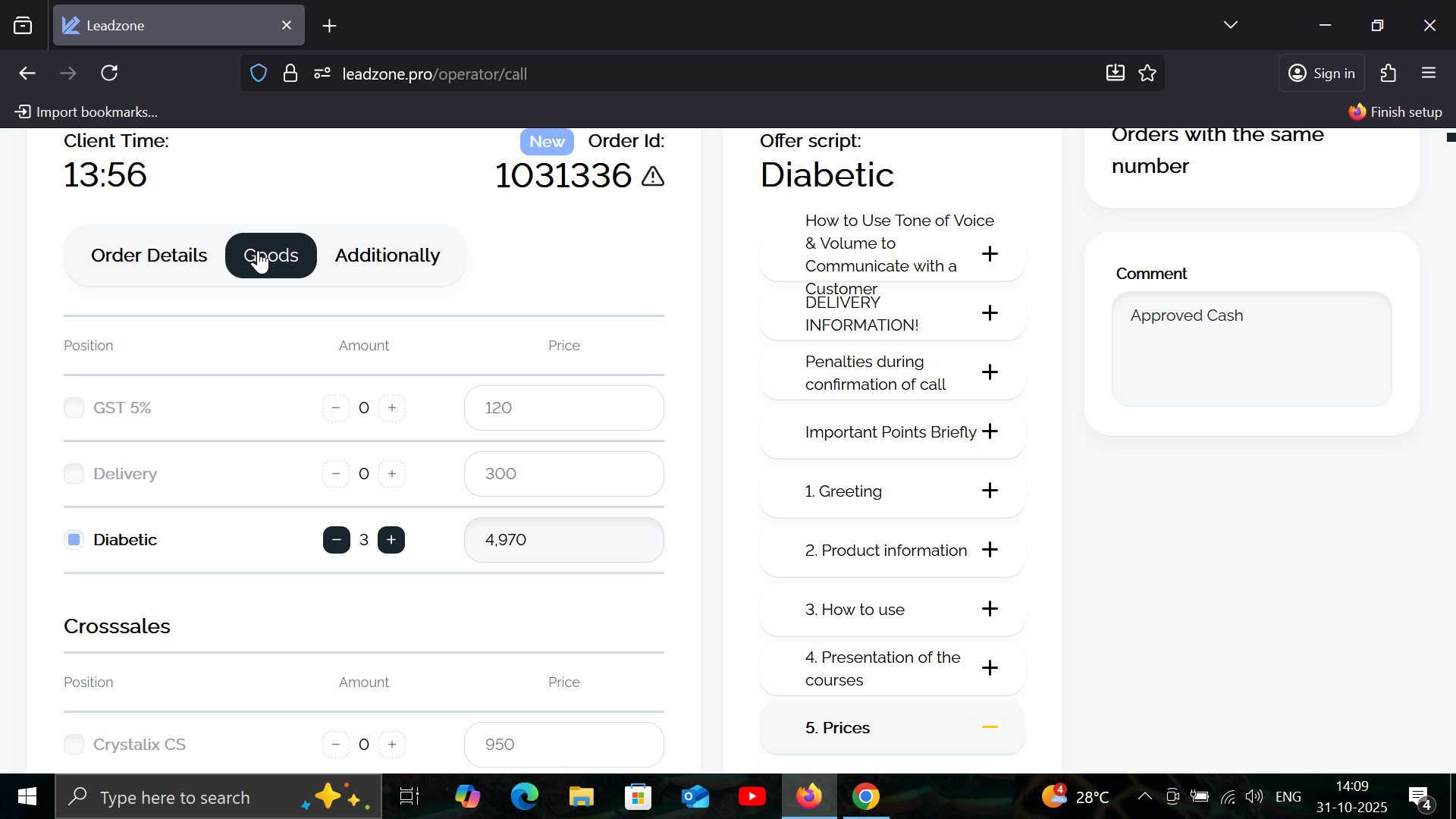The image size is (1456, 819).
Task: Click the Approved Cash comment field
Action: point(1251,349)
